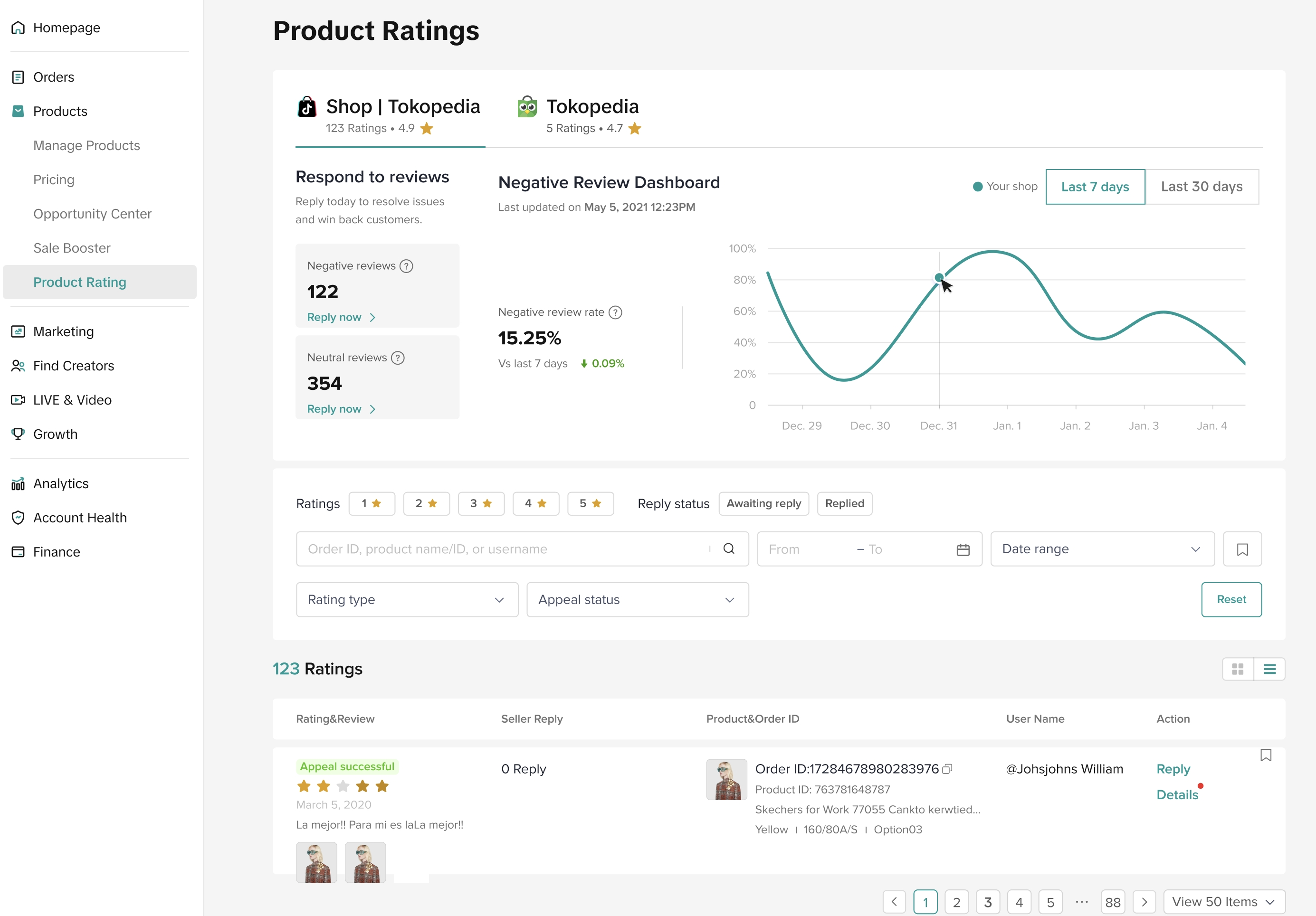
Task: Open the View 50 Items dropdown
Action: coord(1224,902)
